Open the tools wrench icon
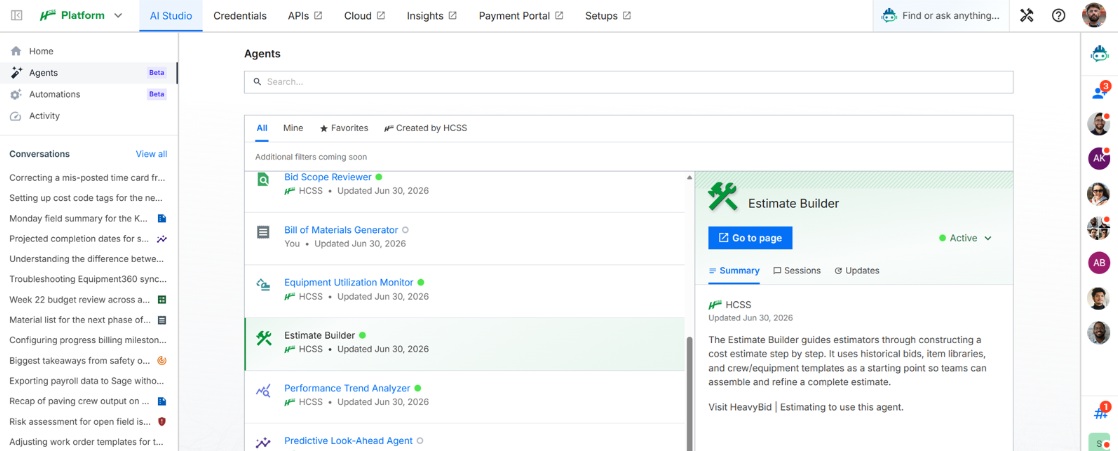 pos(1027,16)
